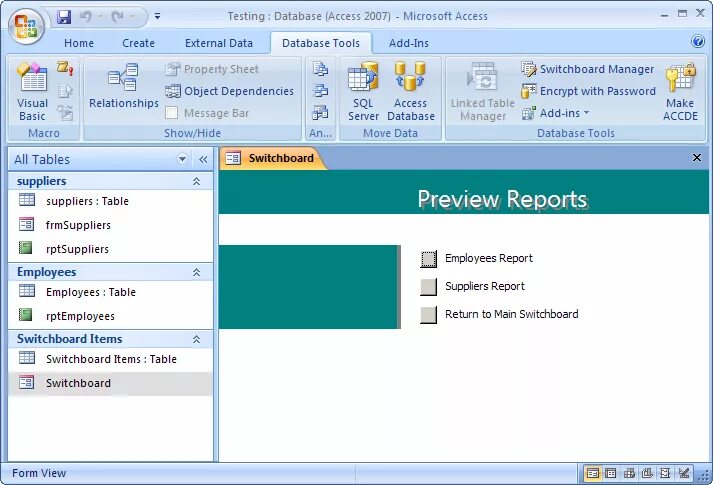Switch to Datasheet View in status bar
Viewport: 713px width, 485px height.
pyautogui.click(x=611, y=473)
